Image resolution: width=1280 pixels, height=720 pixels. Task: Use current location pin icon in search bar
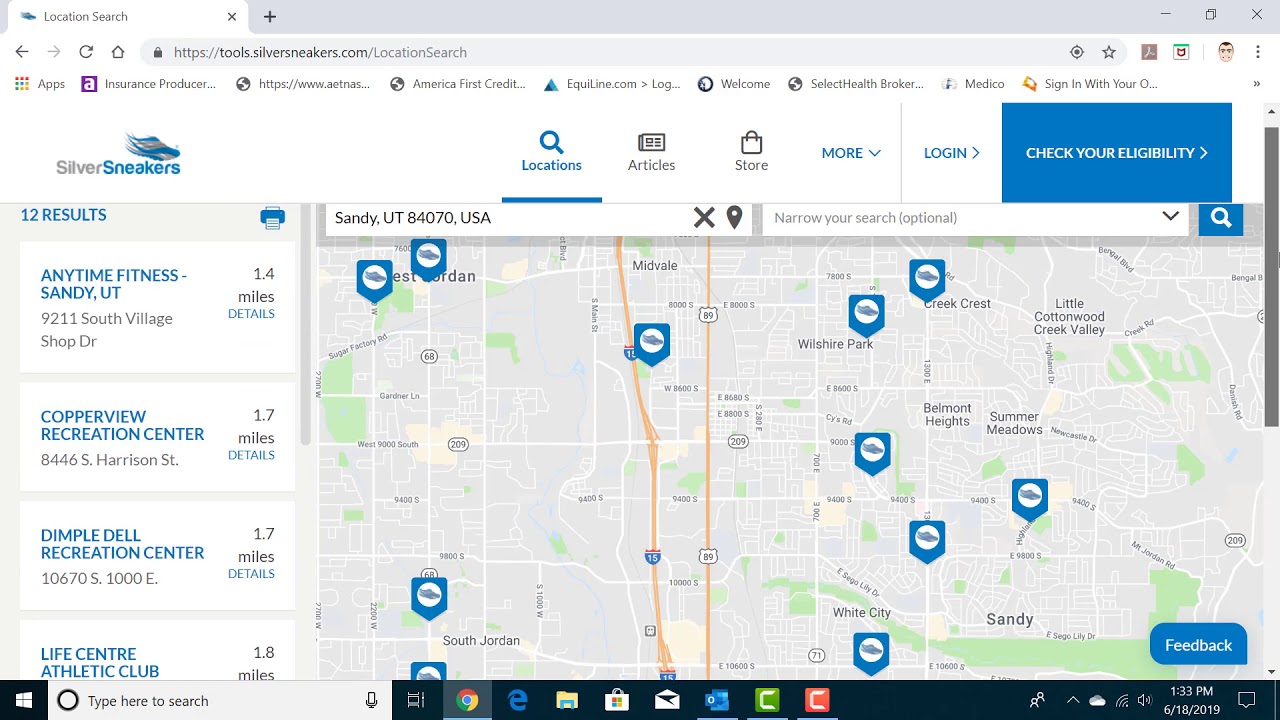(x=734, y=217)
